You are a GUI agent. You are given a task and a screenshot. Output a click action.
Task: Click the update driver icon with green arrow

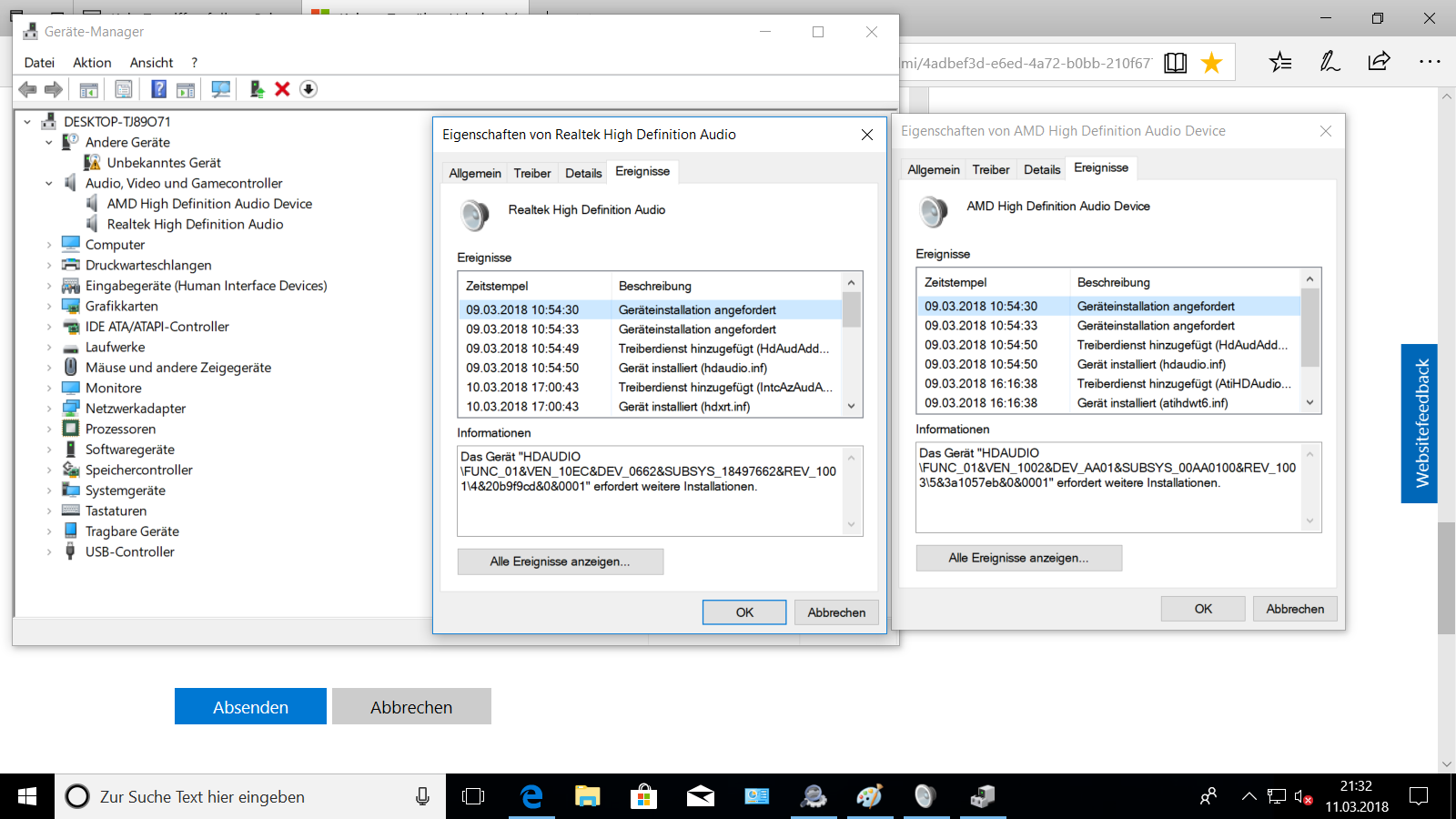257,89
